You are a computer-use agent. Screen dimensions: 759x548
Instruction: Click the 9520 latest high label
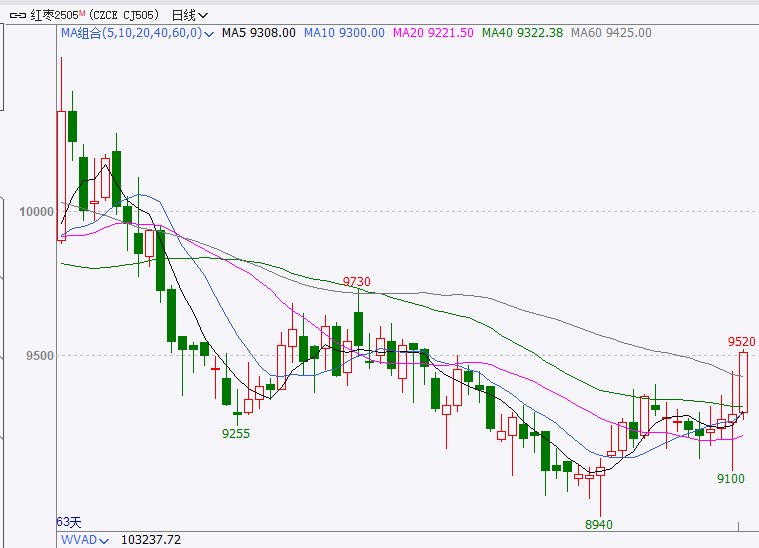[x=742, y=342]
